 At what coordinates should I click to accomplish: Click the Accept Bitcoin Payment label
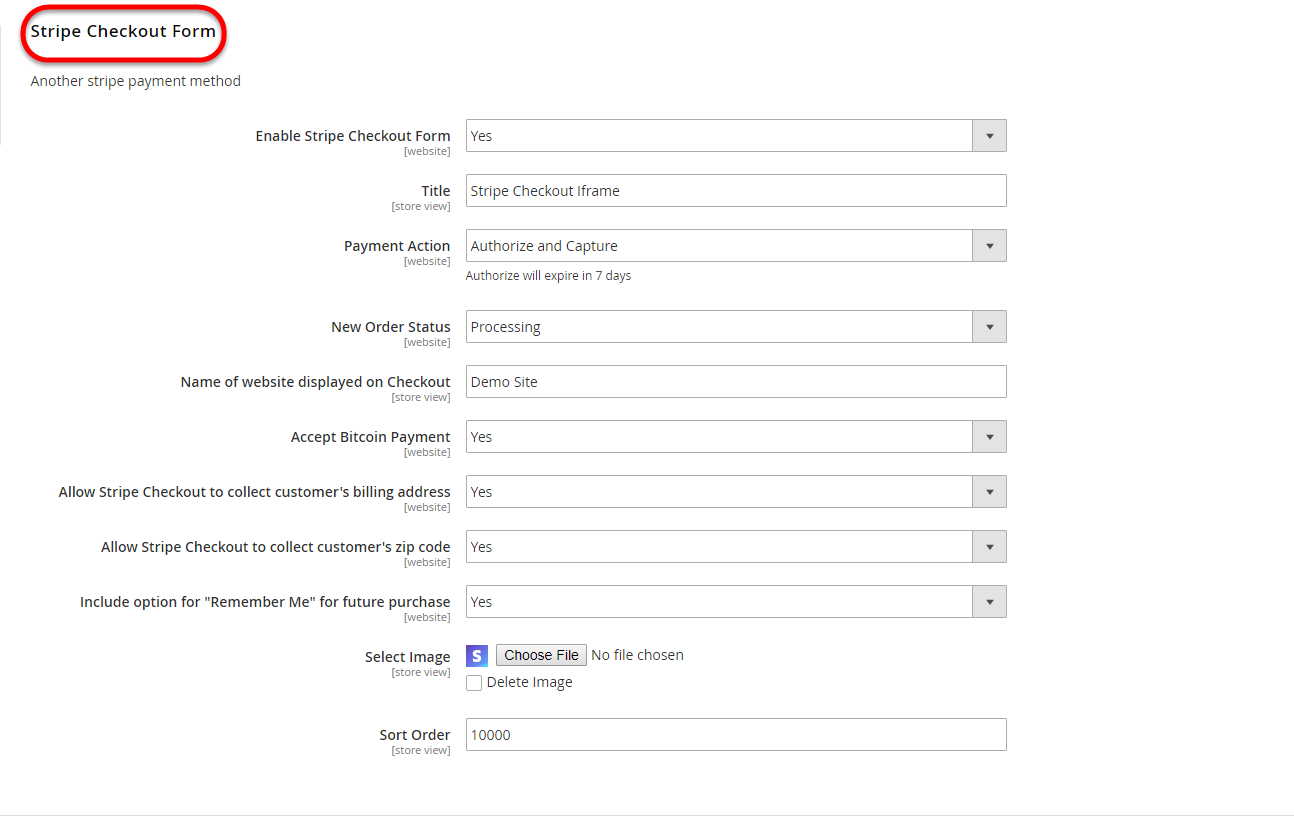click(x=370, y=437)
